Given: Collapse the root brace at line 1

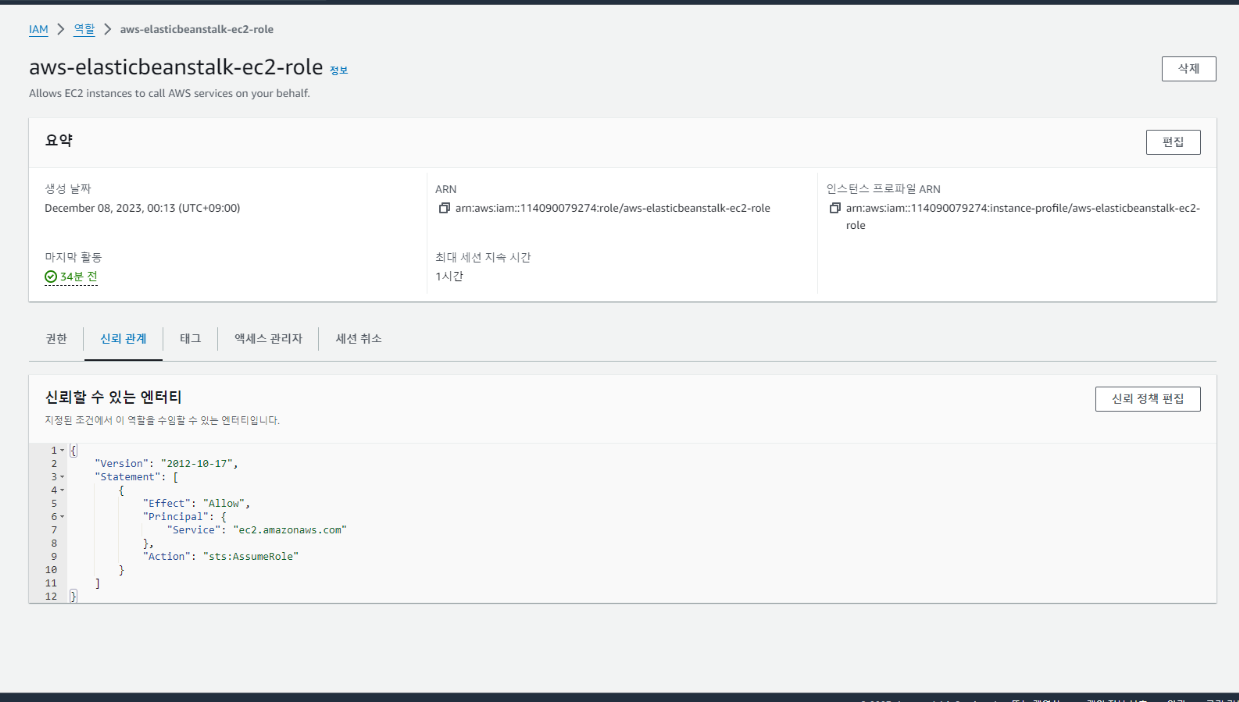Looking at the screenshot, I should (63, 451).
